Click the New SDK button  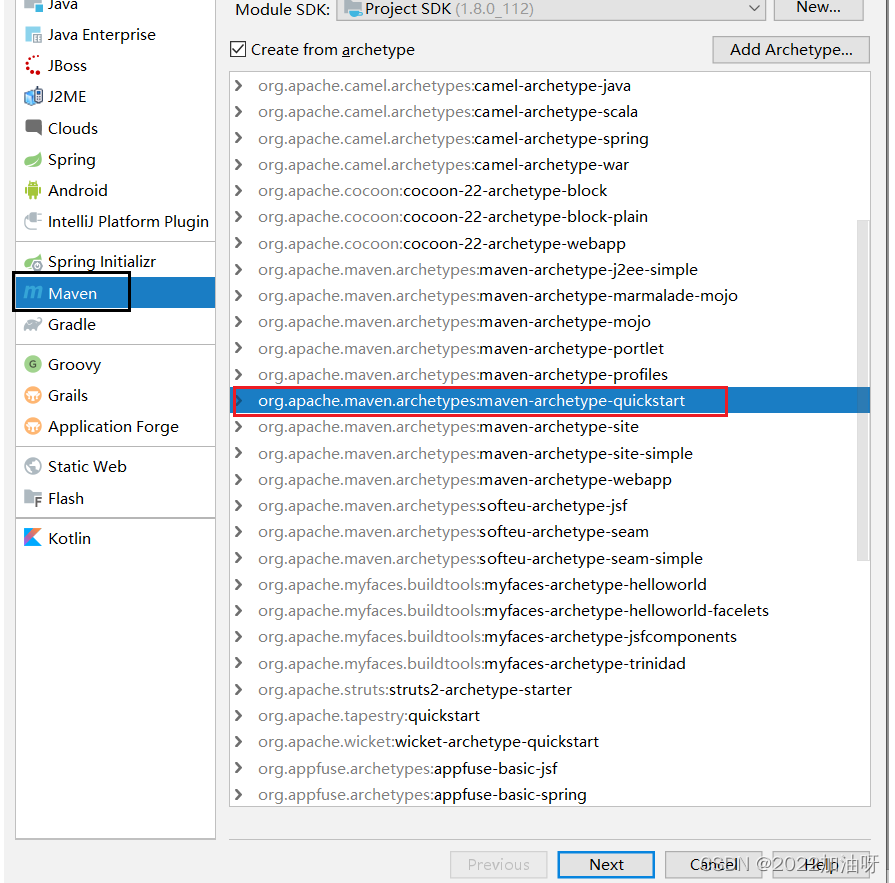819,8
